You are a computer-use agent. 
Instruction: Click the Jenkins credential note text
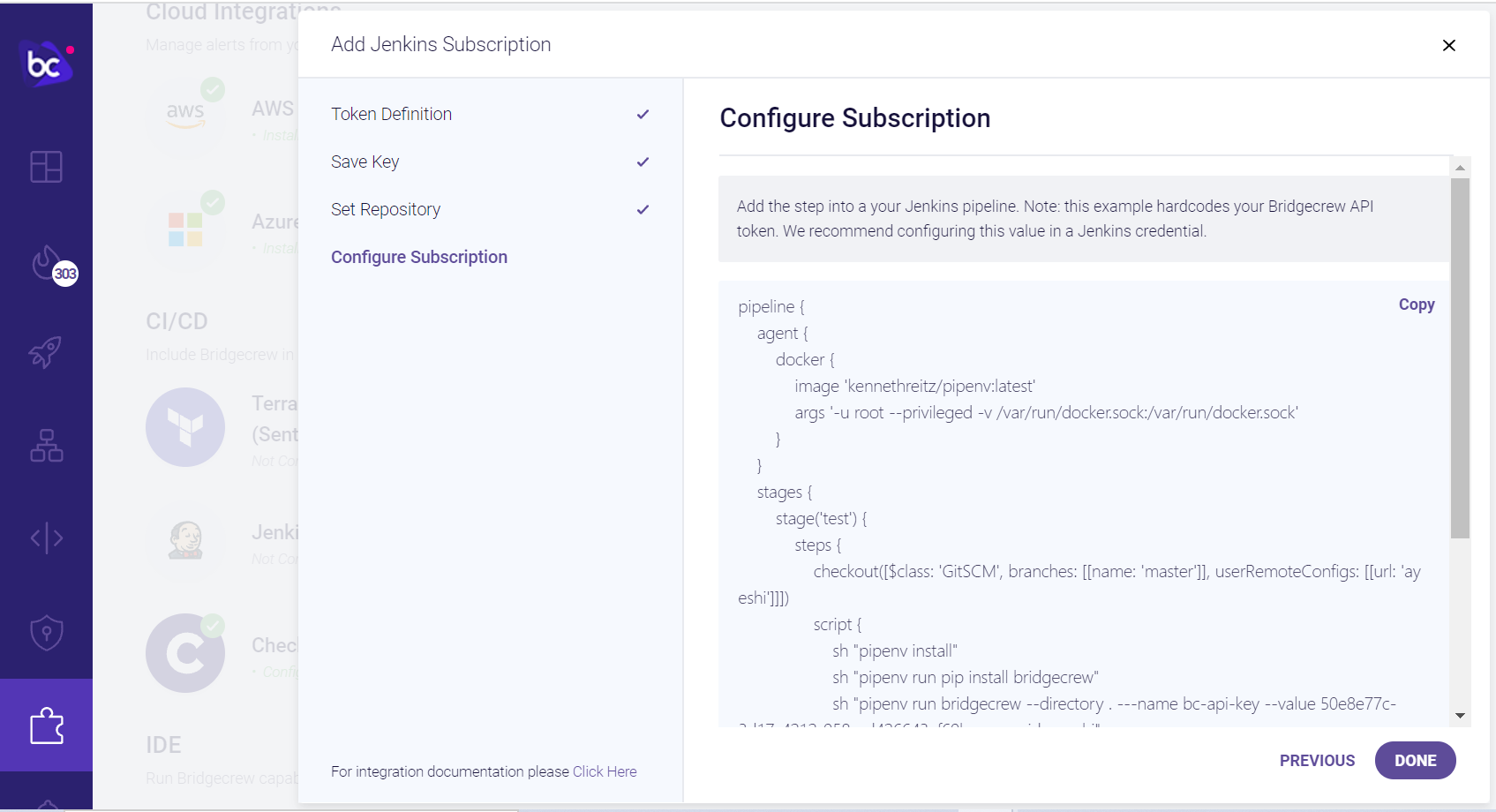point(1055,219)
